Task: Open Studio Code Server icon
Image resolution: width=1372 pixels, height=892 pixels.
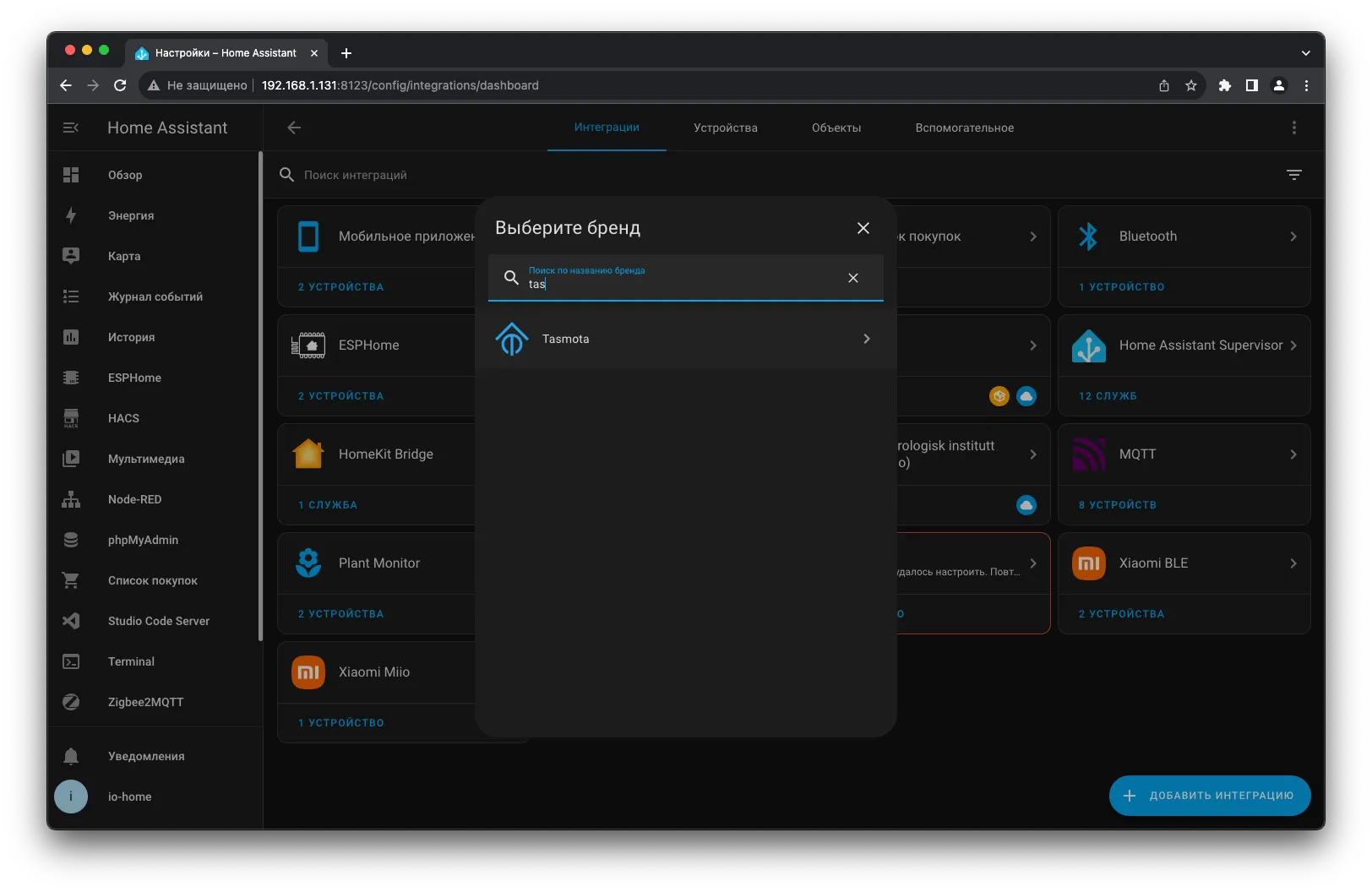Action: coord(71,621)
